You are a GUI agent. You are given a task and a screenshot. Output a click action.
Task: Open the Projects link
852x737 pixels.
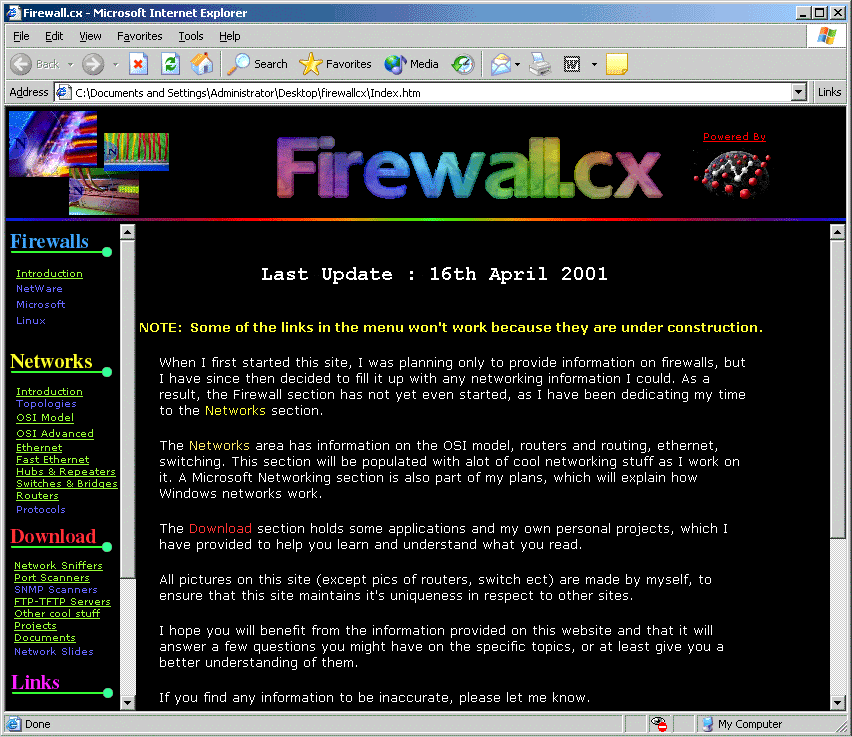coord(35,625)
